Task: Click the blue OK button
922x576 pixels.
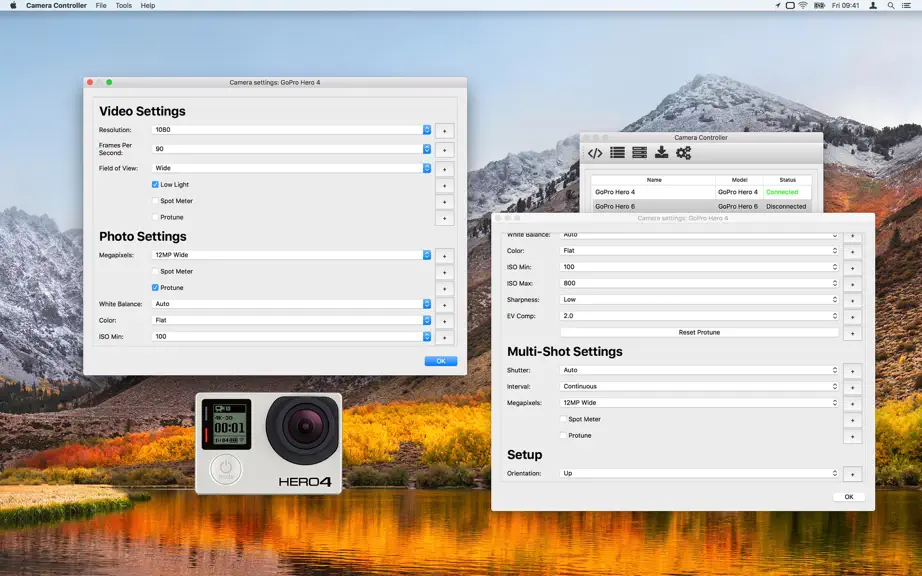Action: click(441, 361)
